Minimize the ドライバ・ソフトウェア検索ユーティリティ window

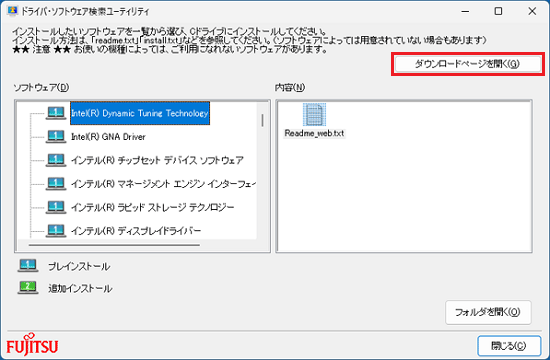click(x=465, y=11)
